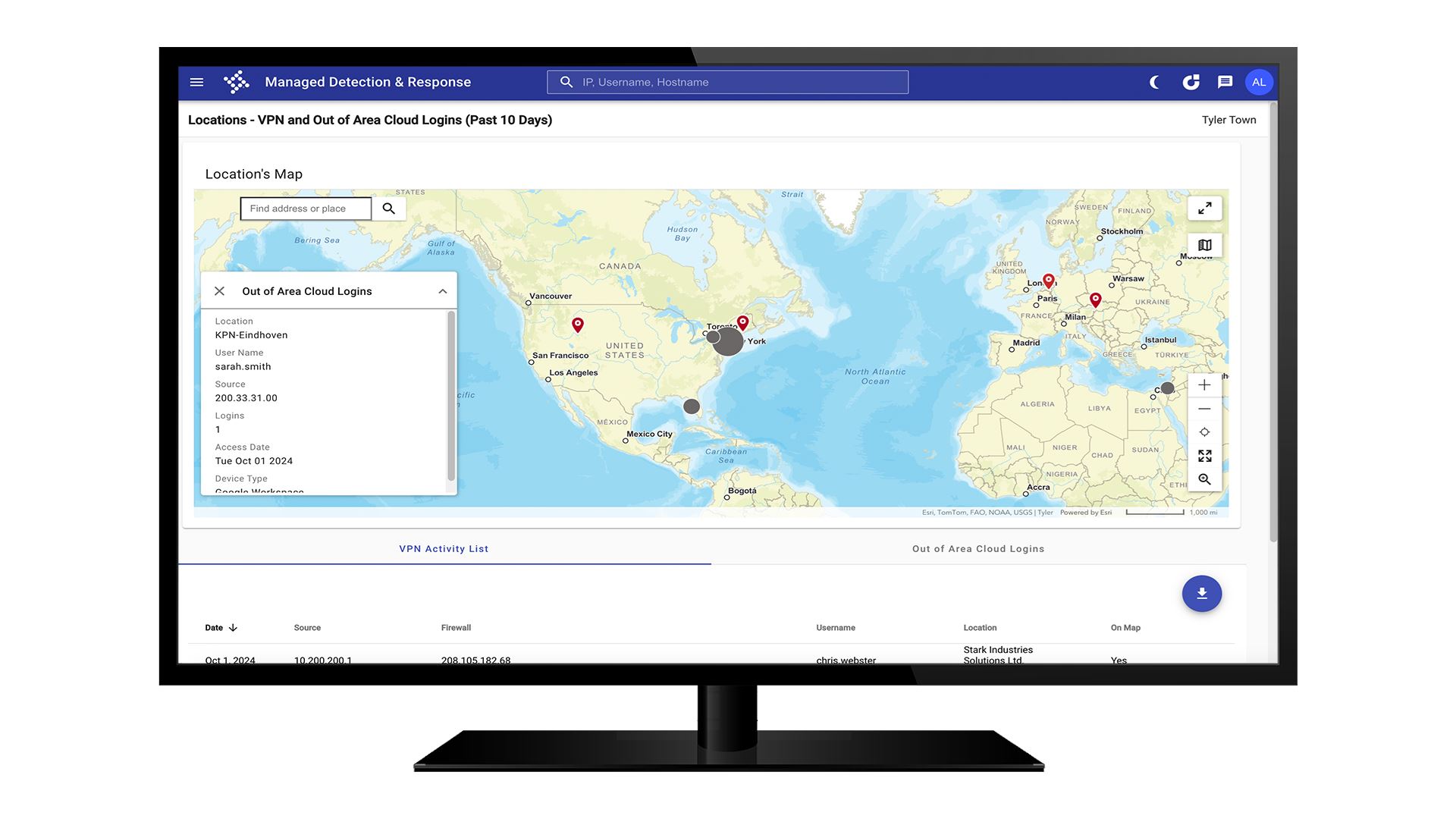Screen dimensions: 1456x819
Task: Click the popup vertical scrollbar
Action: 451,396
